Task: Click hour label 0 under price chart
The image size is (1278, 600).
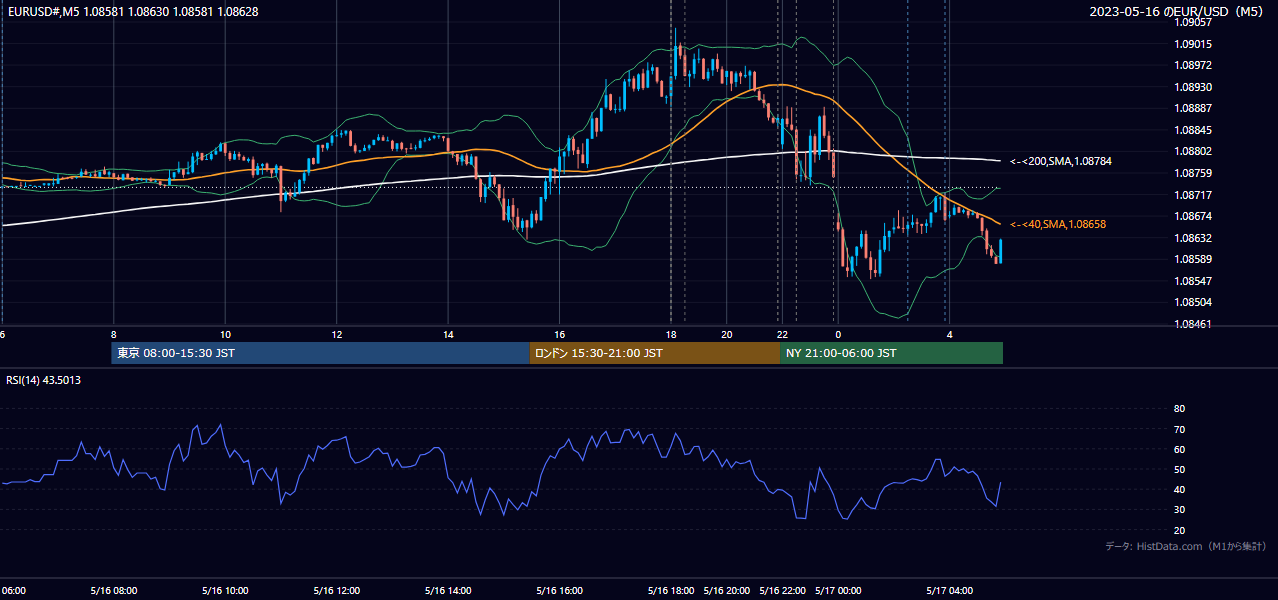Action: point(839,334)
